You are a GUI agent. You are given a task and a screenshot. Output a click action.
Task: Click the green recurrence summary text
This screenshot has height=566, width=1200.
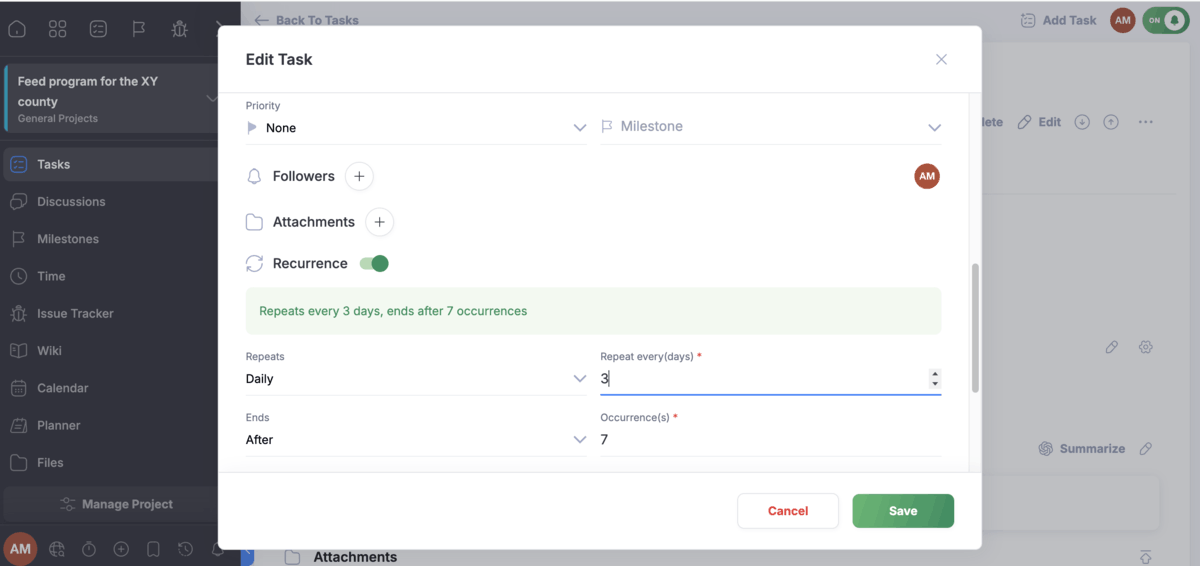(x=393, y=311)
